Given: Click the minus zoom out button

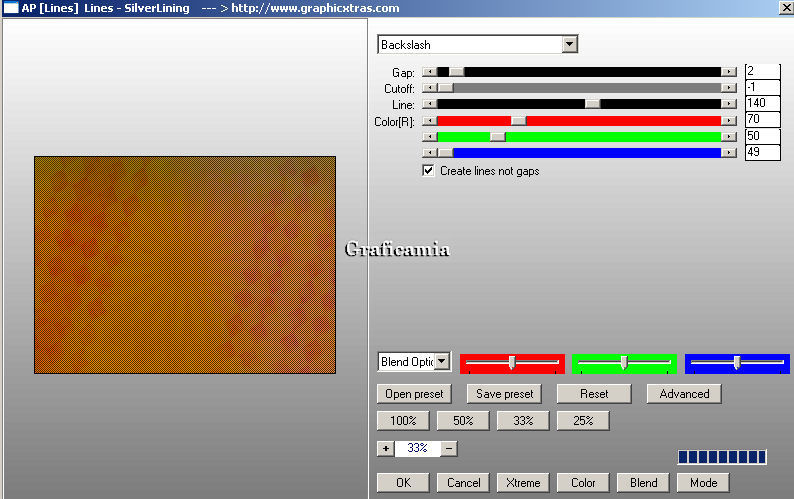Looking at the screenshot, I should click(x=449, y=448).
